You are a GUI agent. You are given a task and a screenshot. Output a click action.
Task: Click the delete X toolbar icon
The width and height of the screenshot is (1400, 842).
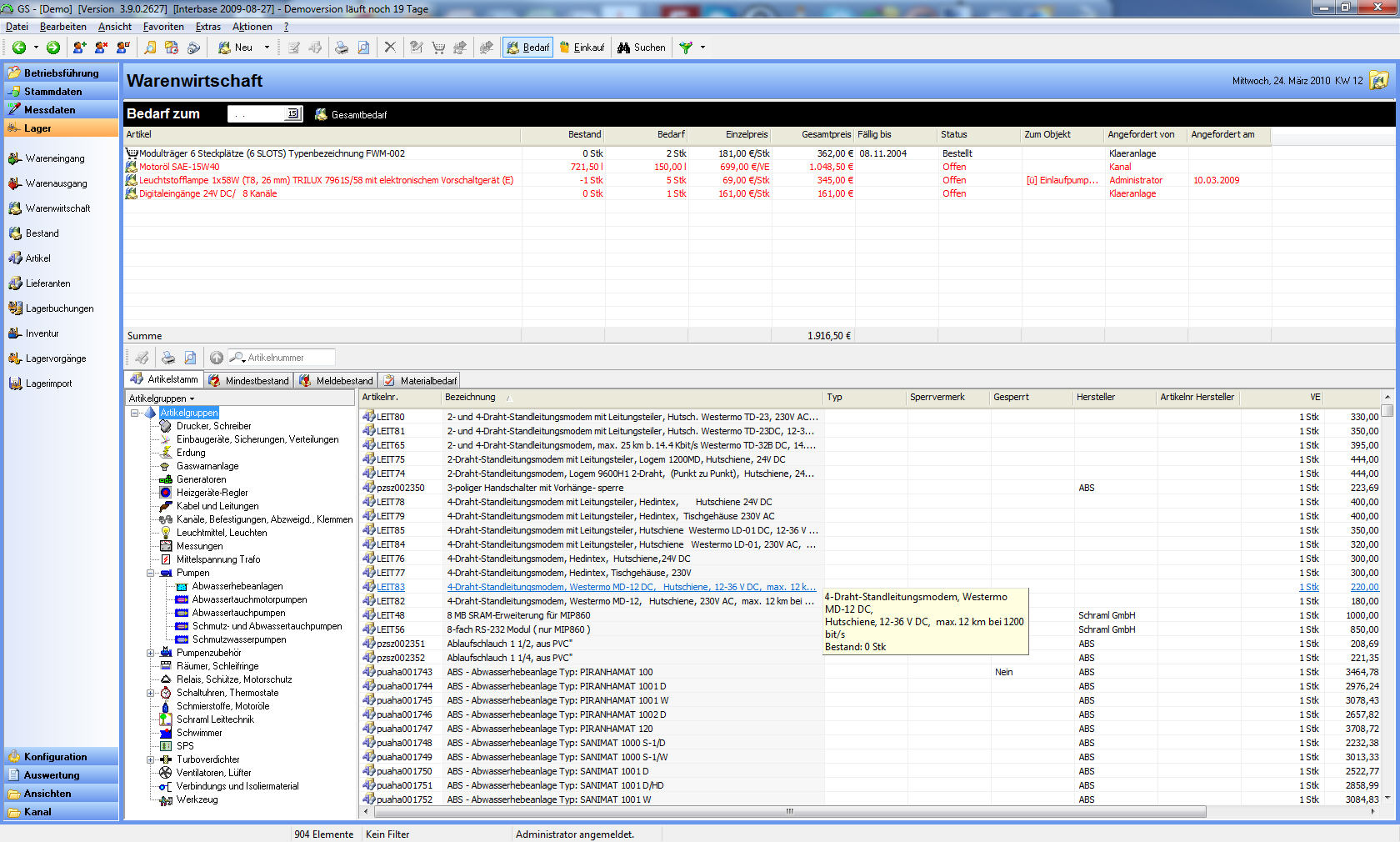pyautogui.click(x=389, y=48)
